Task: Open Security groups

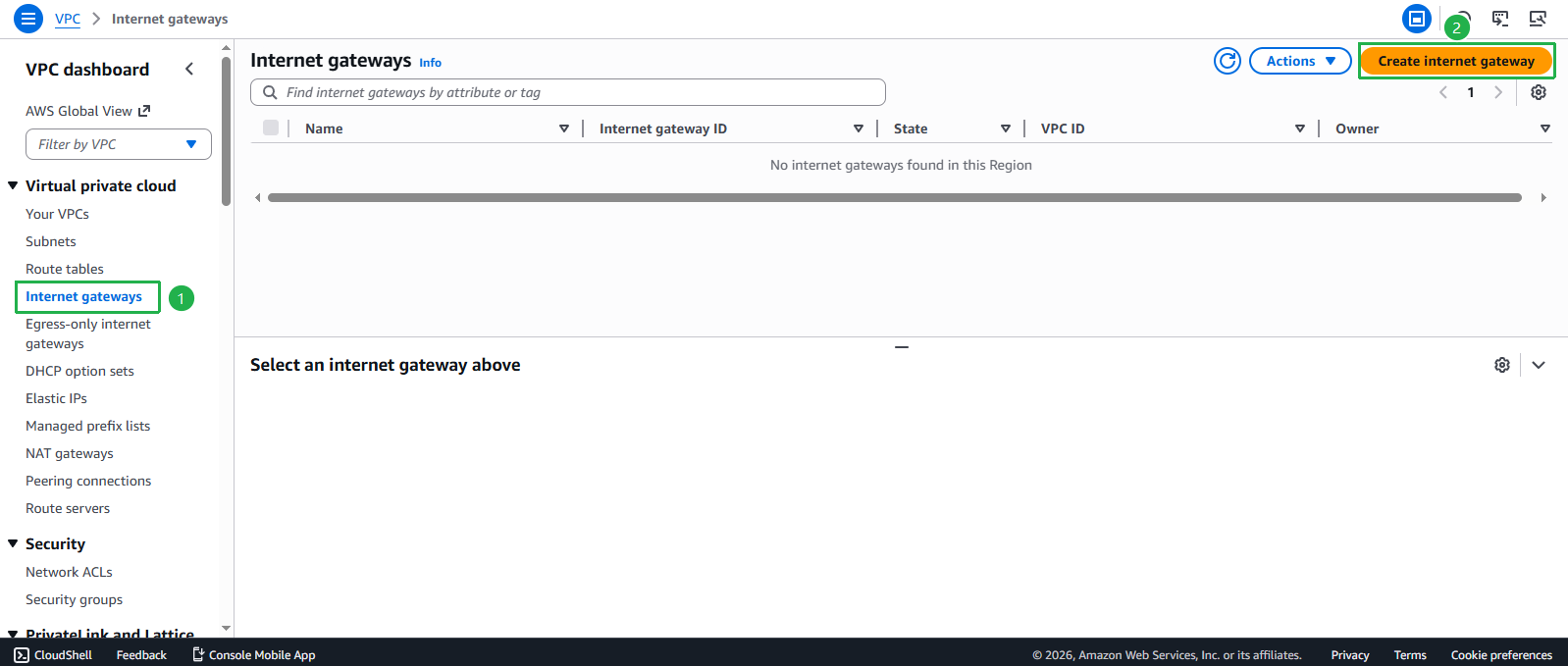Action: [x=74, y=599]
